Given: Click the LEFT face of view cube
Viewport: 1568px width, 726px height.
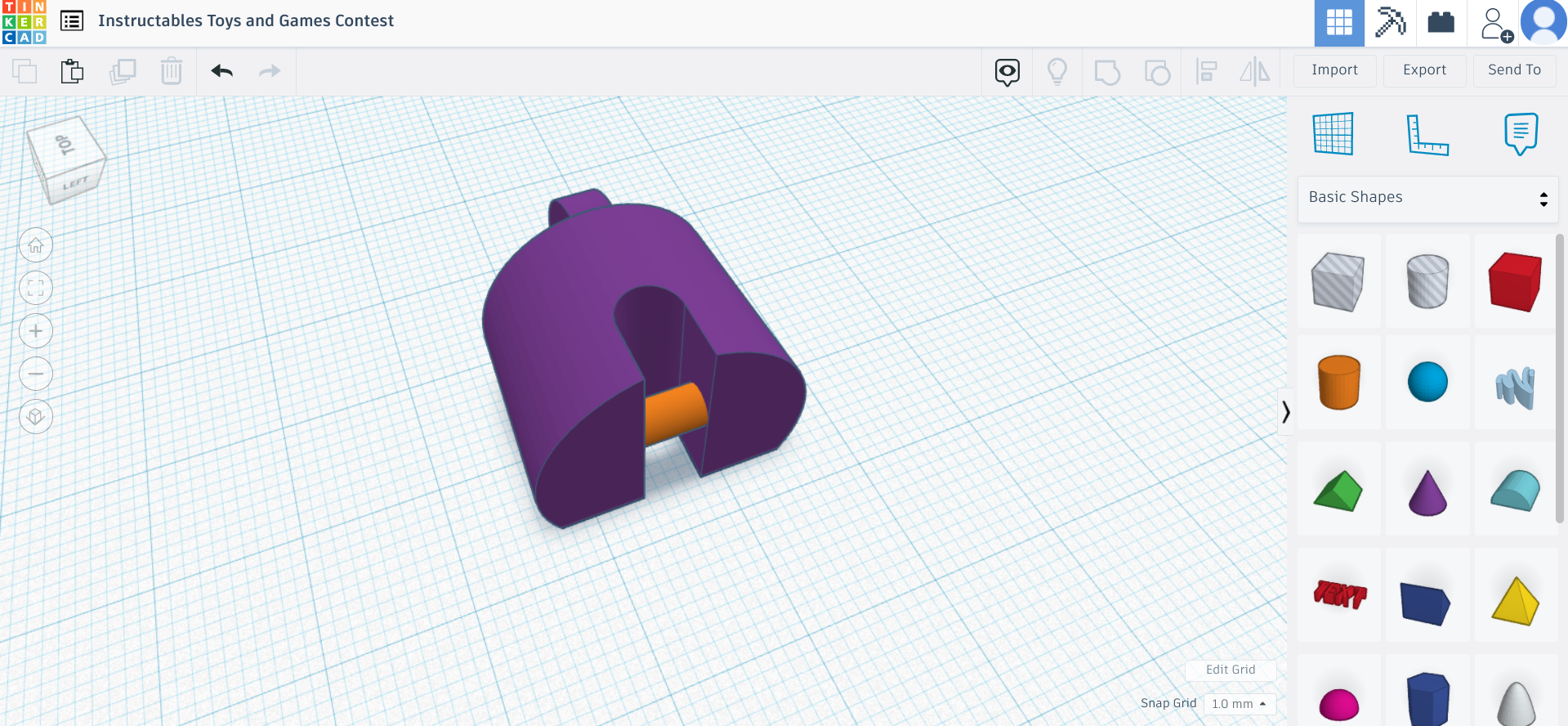Looking at the screenshot, I should pyautogui.click(x=77, y=182).
